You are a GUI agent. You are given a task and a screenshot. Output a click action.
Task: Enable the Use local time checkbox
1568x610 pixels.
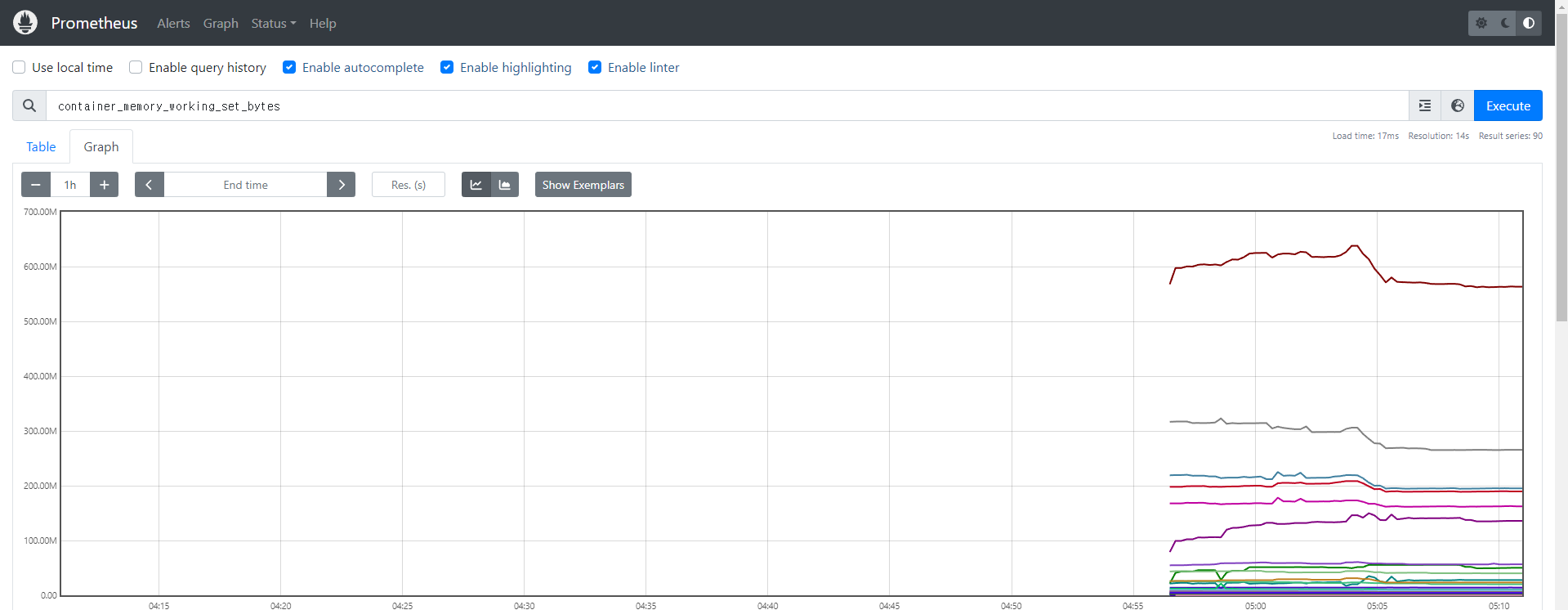[19, 67]
